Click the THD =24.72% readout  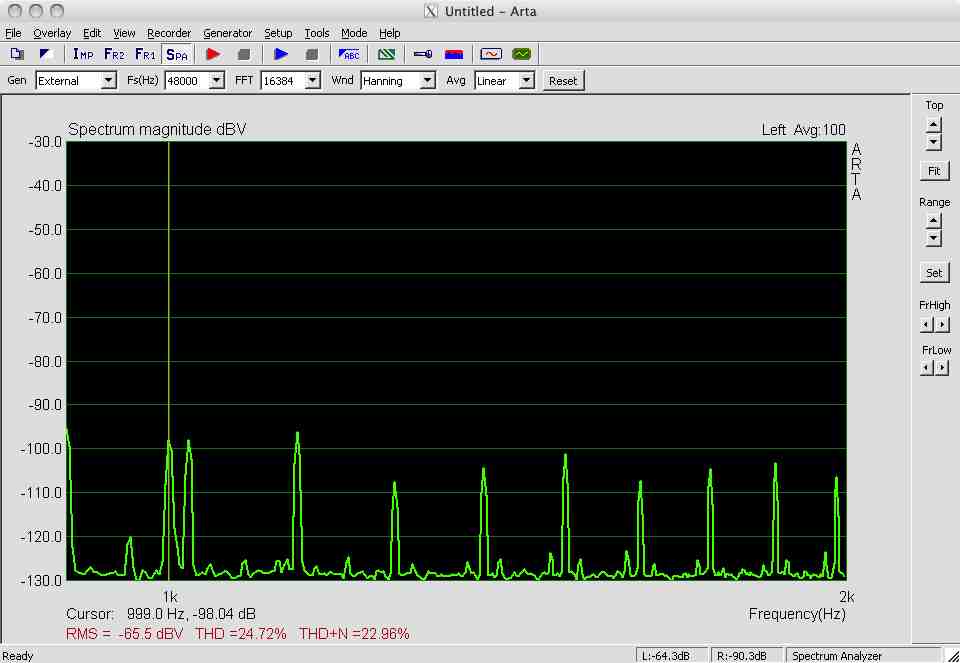pos(241,634)
